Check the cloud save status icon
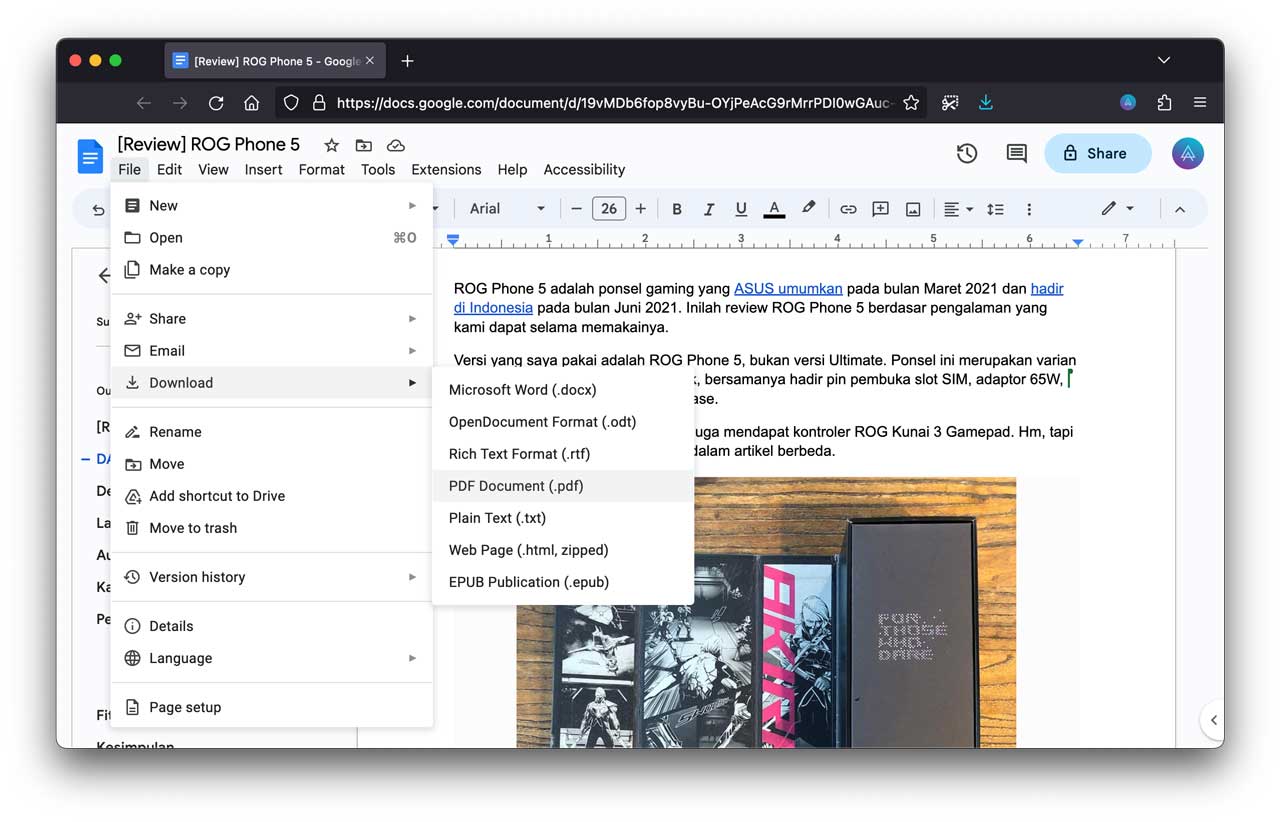Image resolution: width=1280 pixels, height=822 pixels. coord(395,145)
